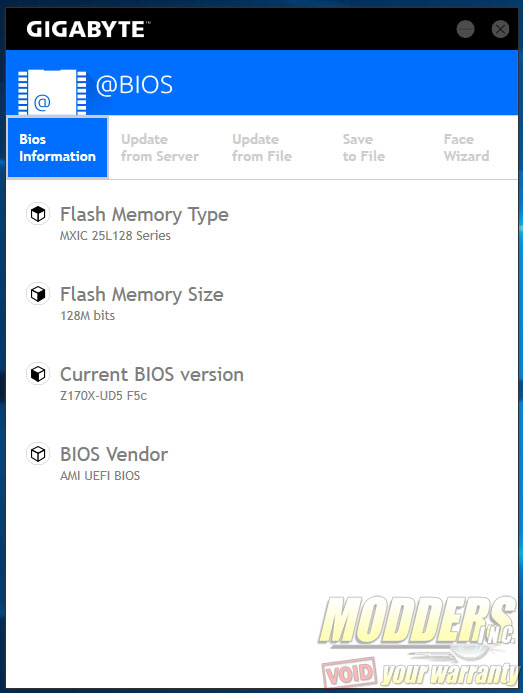This screenshot has height=693, width=523.
Task: Open the Update from Server tab
Action: (x=160, y=147)
